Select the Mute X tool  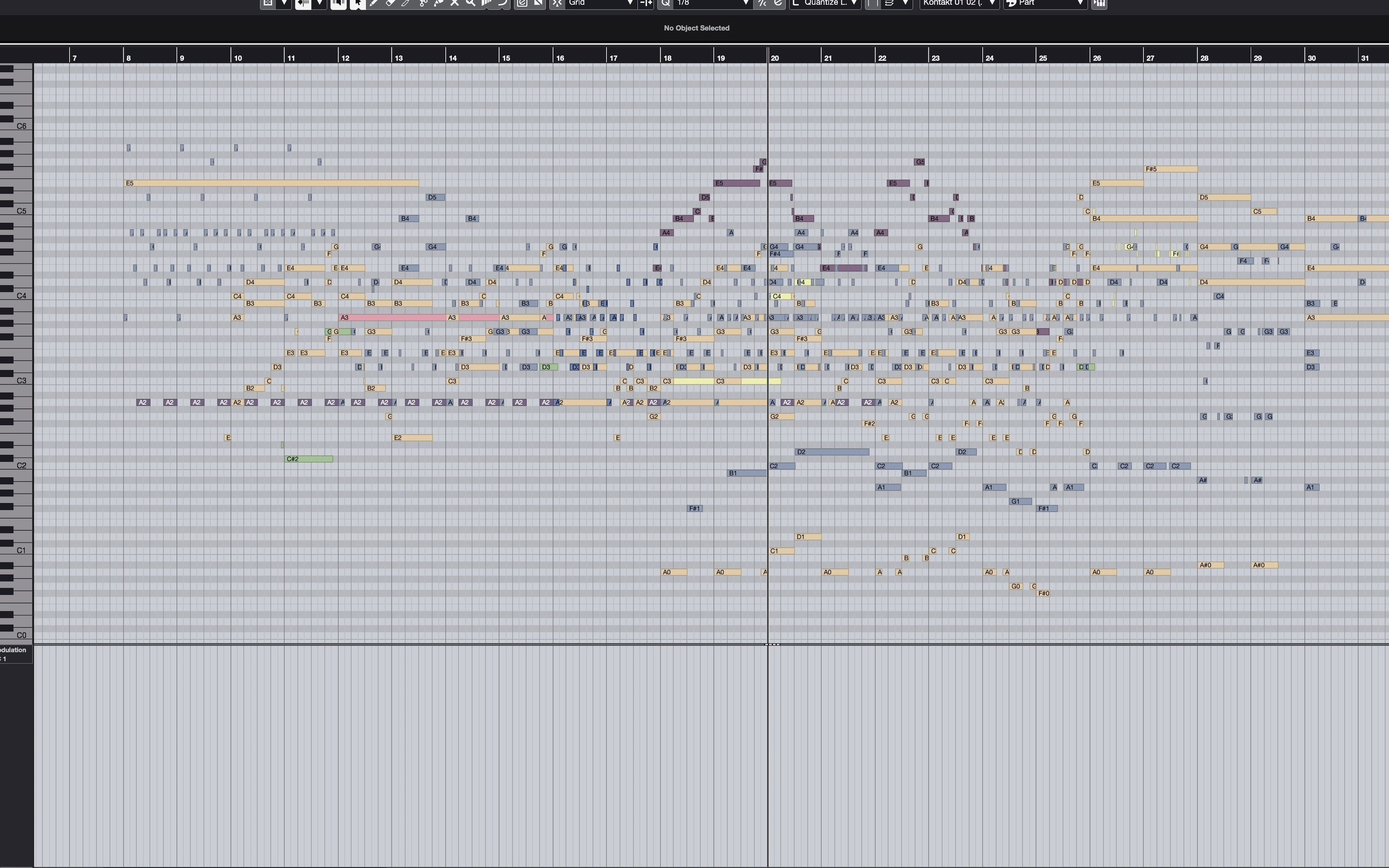(455, 3)
